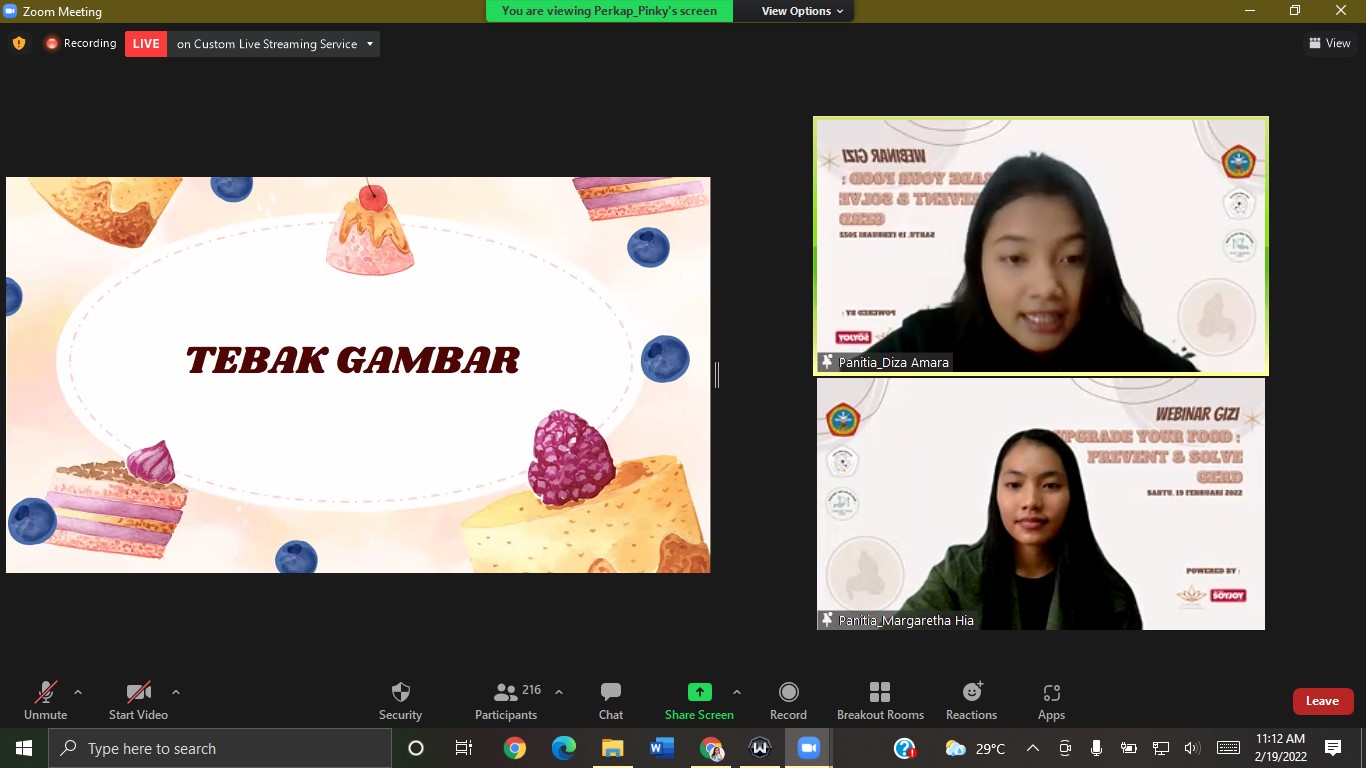1366x768 pixels.
Task: Click the encryption shield icon
Action: pos(19,43)
